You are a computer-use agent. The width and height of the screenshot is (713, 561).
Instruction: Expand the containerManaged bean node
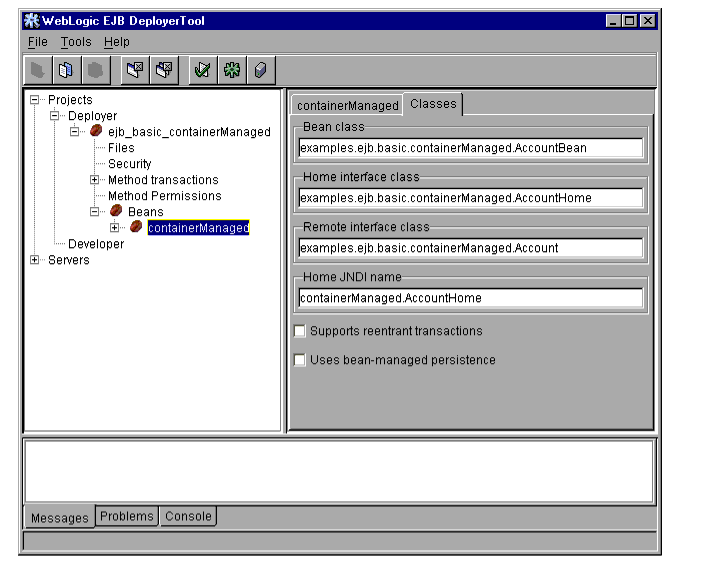point(115,227)
